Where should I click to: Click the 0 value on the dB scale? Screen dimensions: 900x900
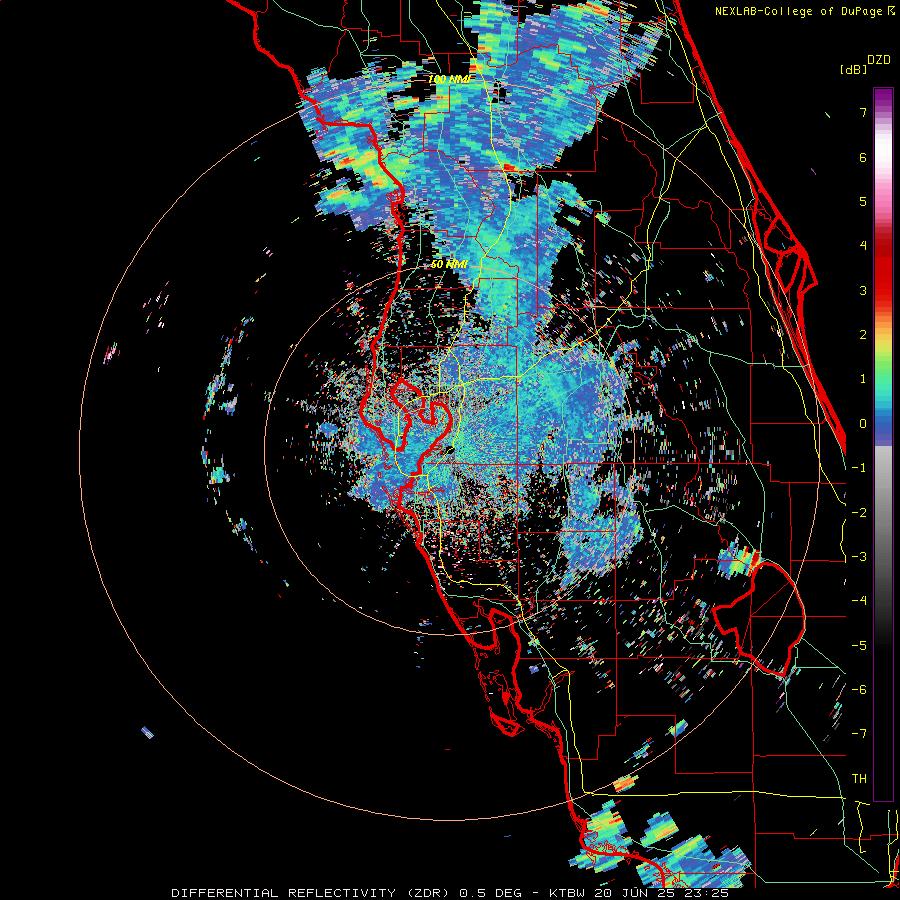coord(863,424)
